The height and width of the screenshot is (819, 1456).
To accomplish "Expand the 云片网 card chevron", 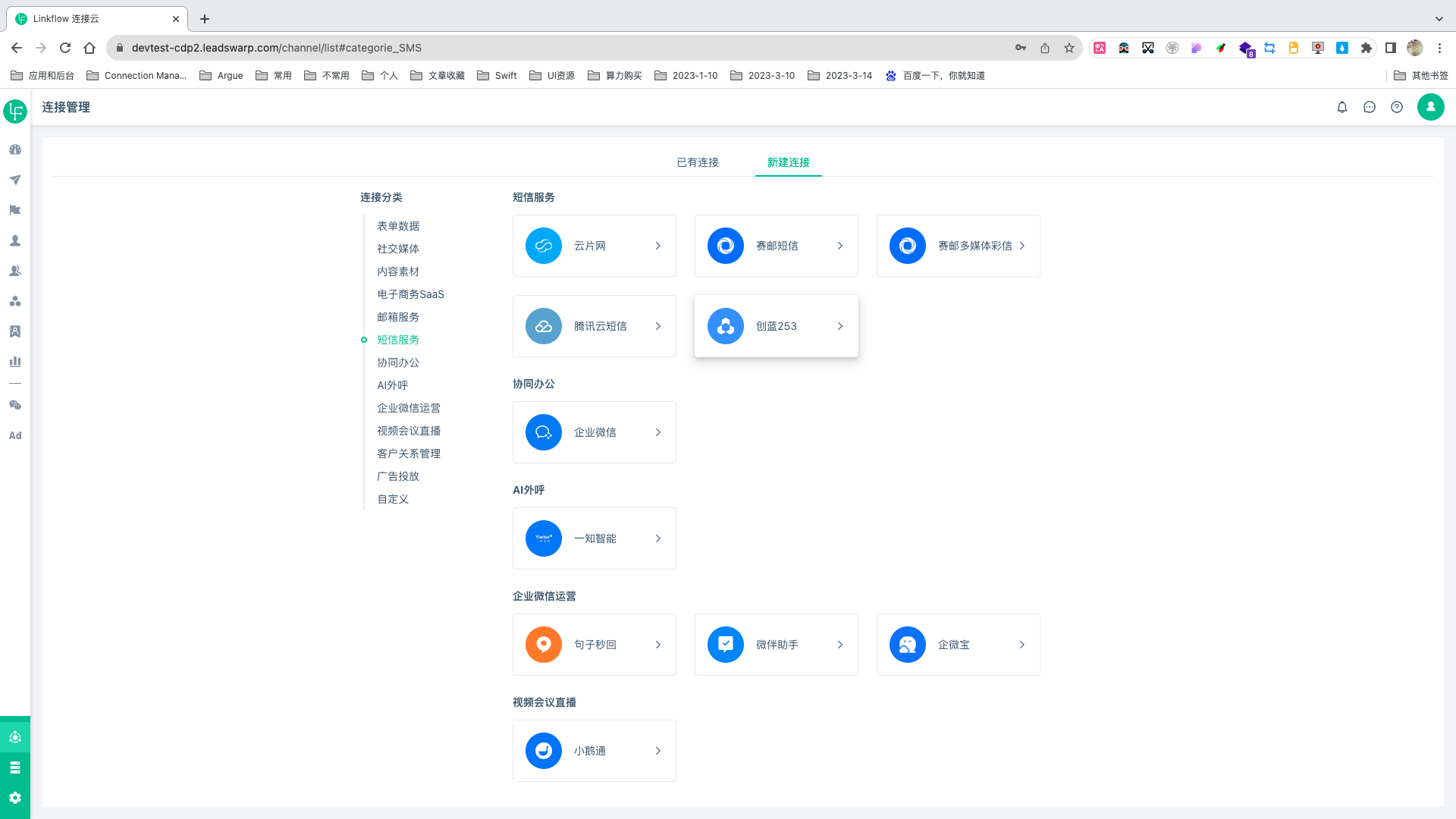I will 658,246.
